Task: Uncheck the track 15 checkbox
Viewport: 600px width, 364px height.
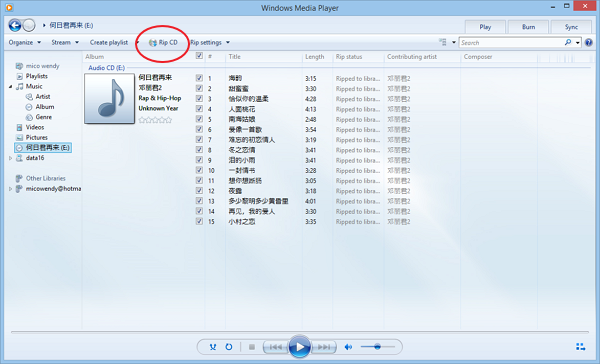Action: (199, 221)
